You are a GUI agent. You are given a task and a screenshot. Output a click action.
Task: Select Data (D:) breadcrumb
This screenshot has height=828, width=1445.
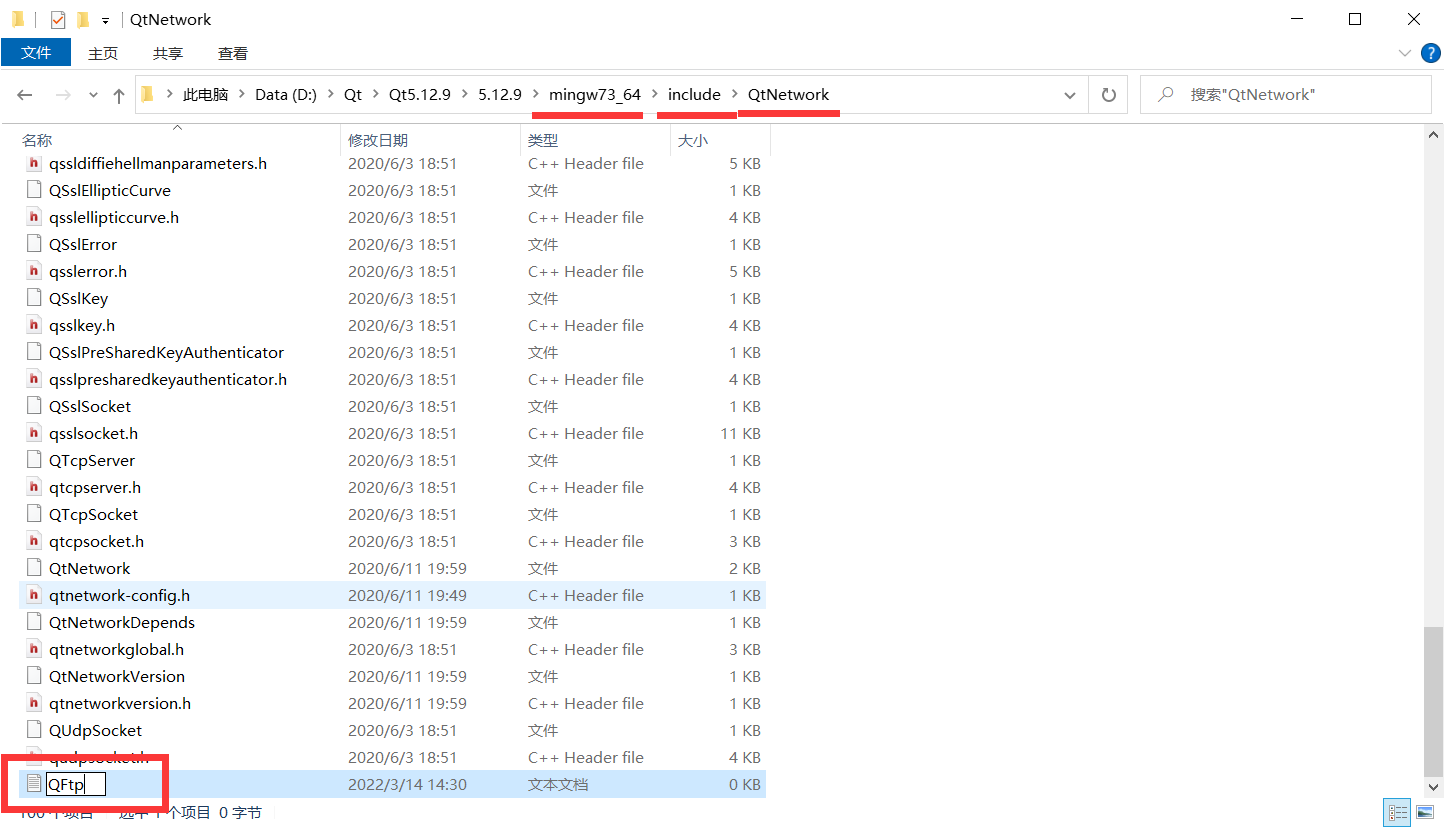(286, 95)
